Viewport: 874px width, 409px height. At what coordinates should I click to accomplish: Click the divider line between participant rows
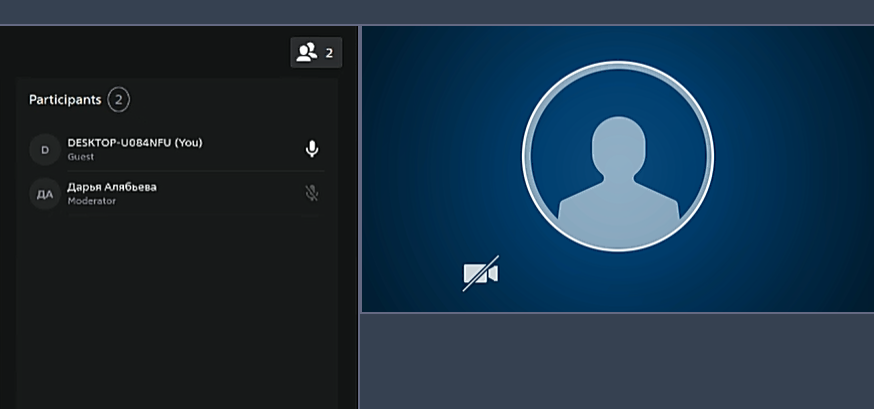click(176, 171)
